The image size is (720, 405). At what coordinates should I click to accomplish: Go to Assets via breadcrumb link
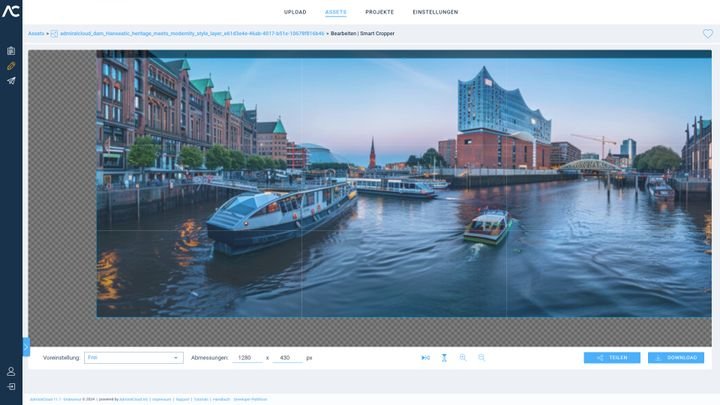click(x=36, y=34)
